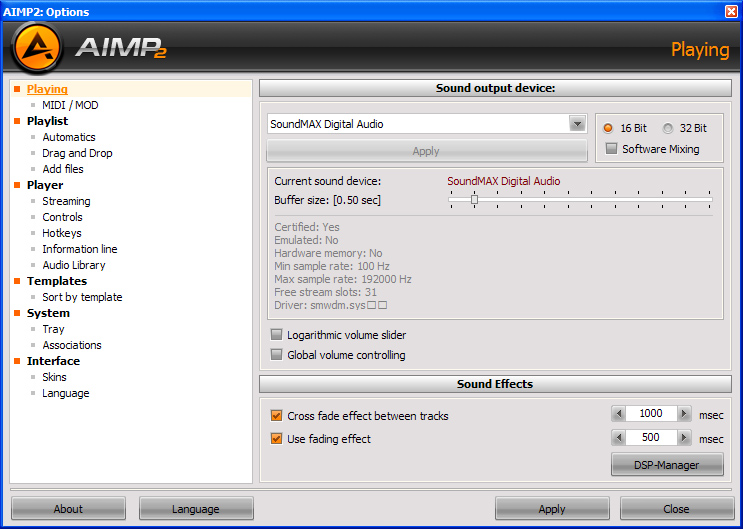The height and width of the screenshot is (529, 743).
Task: Open Skins settings
Action: (x=54, y=377)
